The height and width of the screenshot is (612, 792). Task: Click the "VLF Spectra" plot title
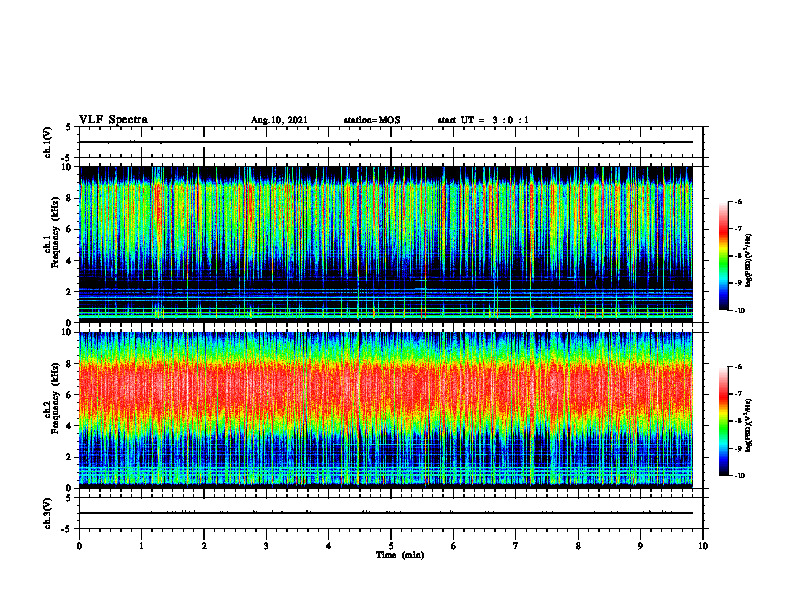pyautogui.click(x=114, y=120)
